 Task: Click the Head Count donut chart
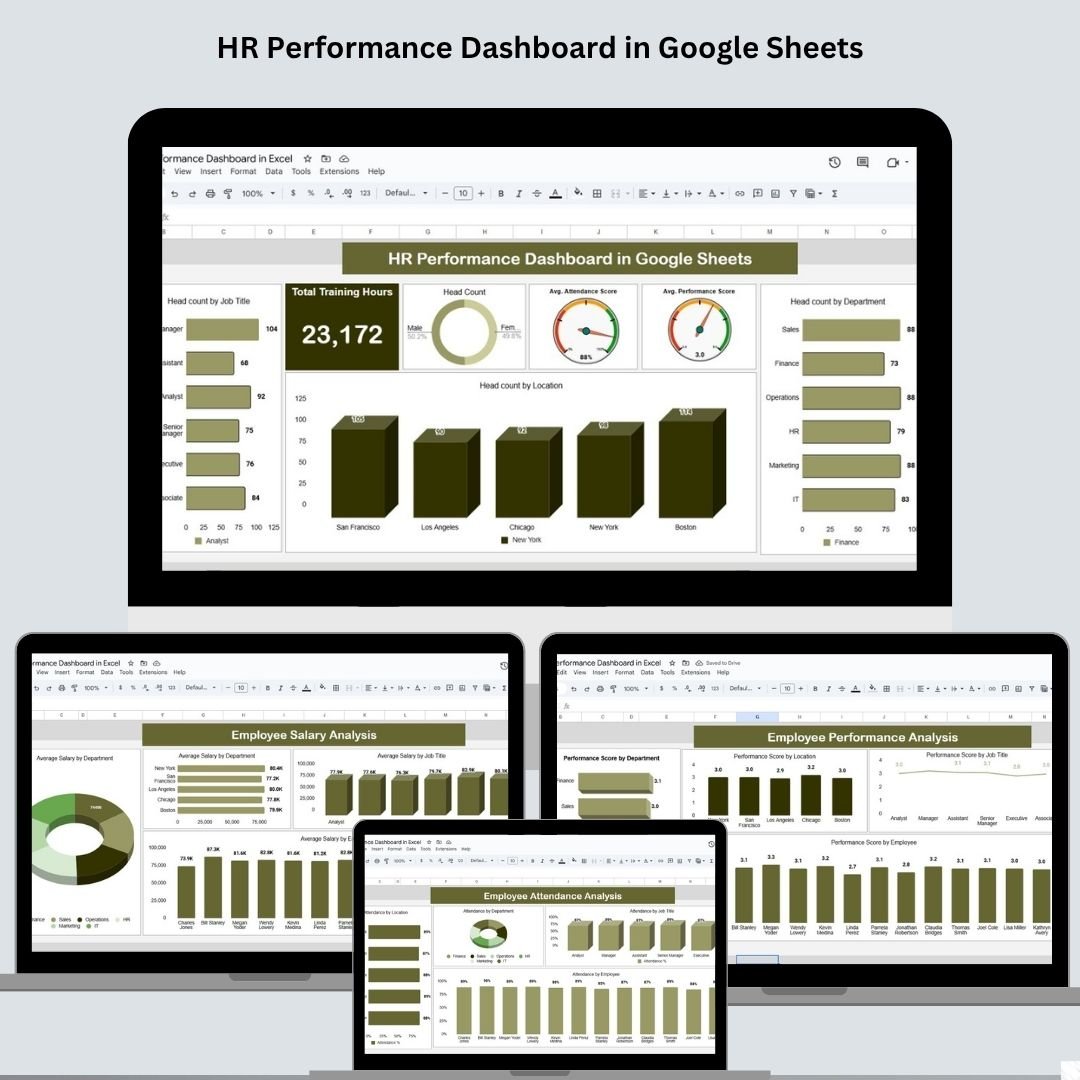tap(464, 332)
